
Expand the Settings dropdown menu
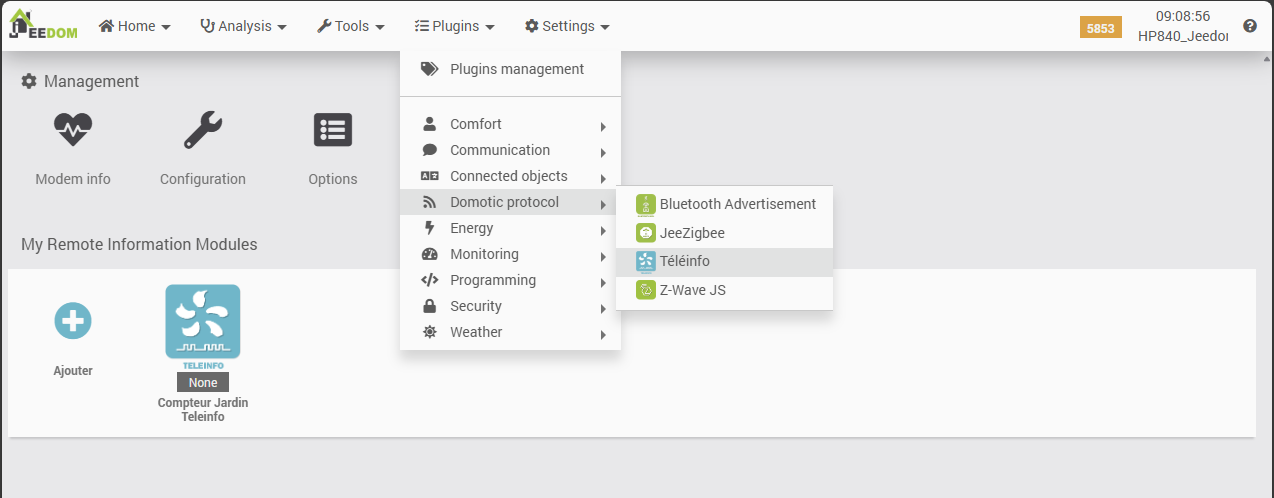coord(567,26)
